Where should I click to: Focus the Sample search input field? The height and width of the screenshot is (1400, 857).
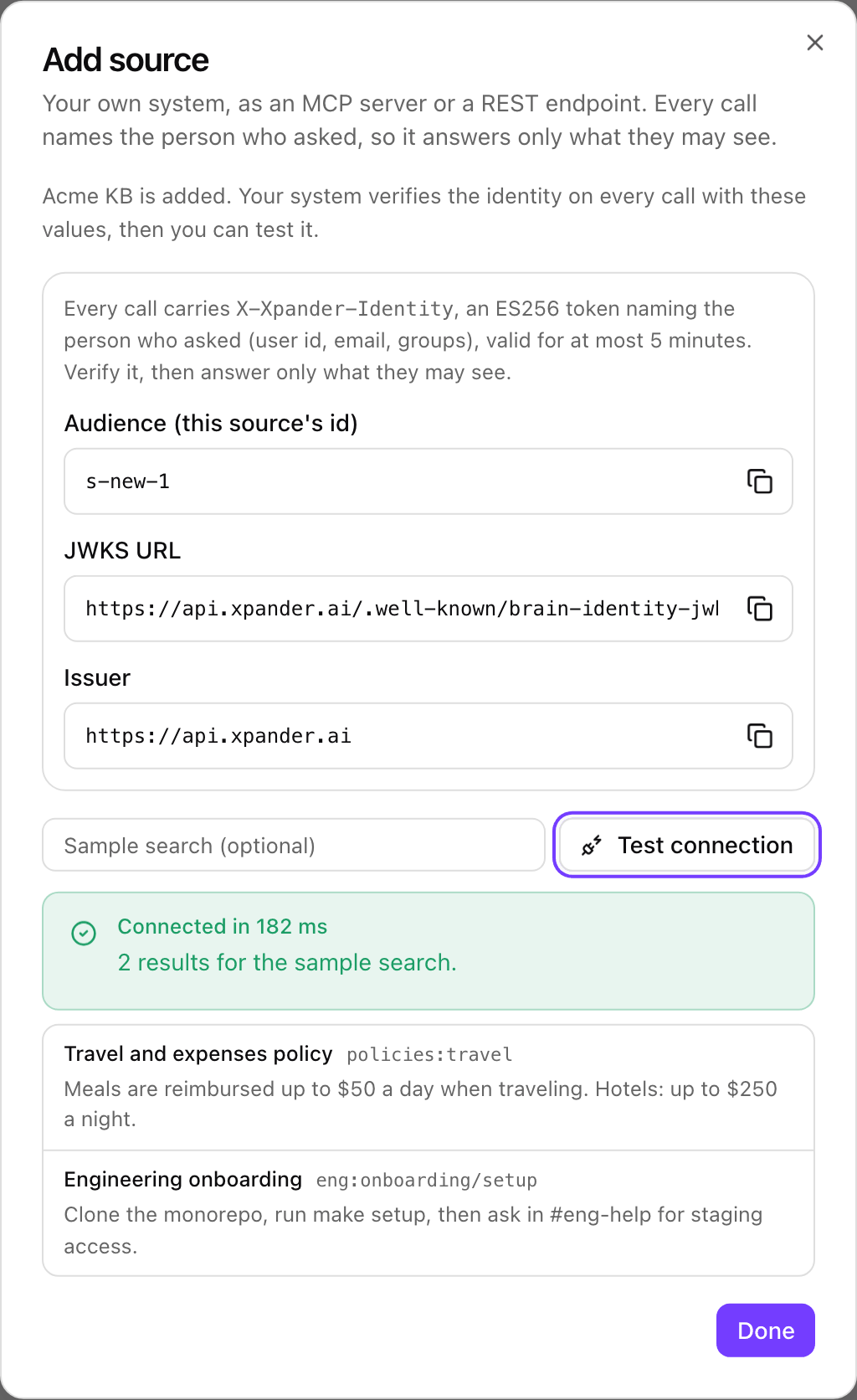pyautogui.click(x=294, y=845)
